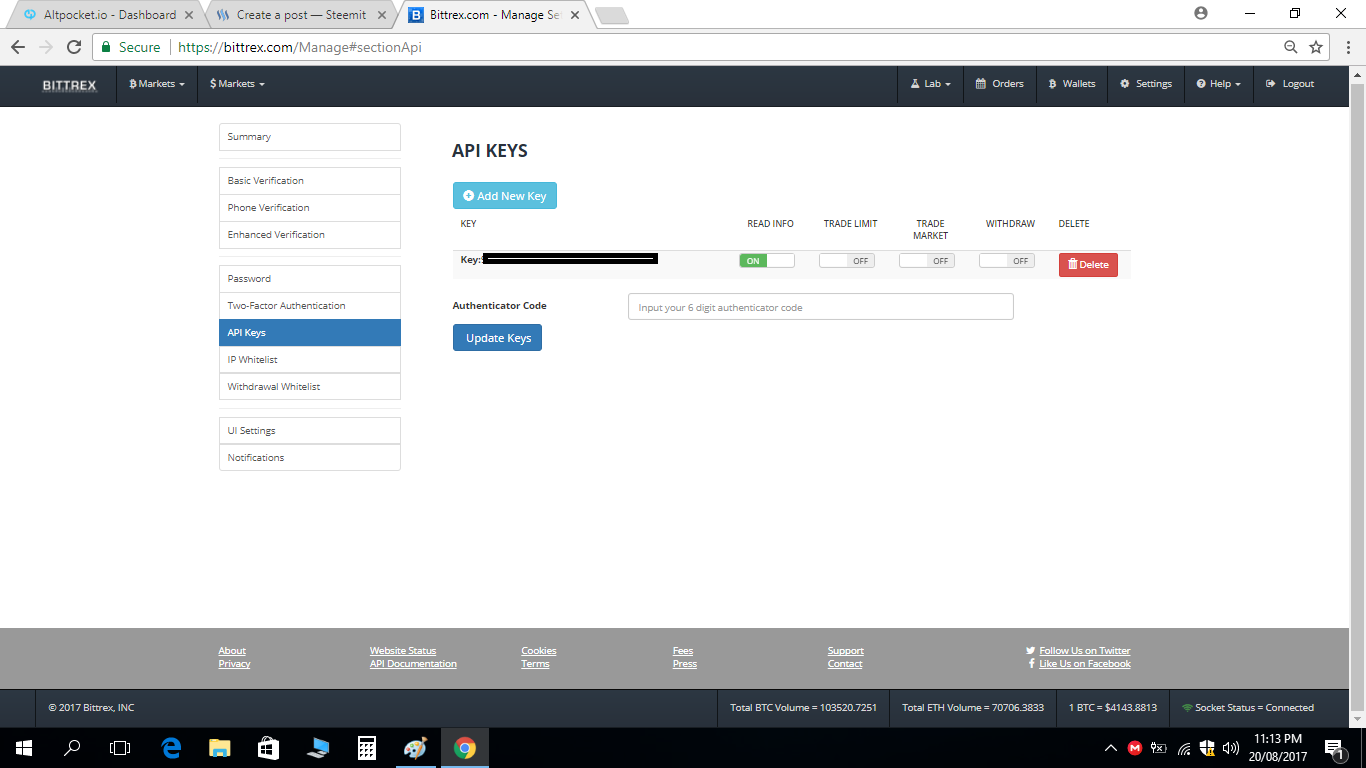Toggle the Trade Limit switch
Screen dimensions: 1366x768
tap(847, 261)
